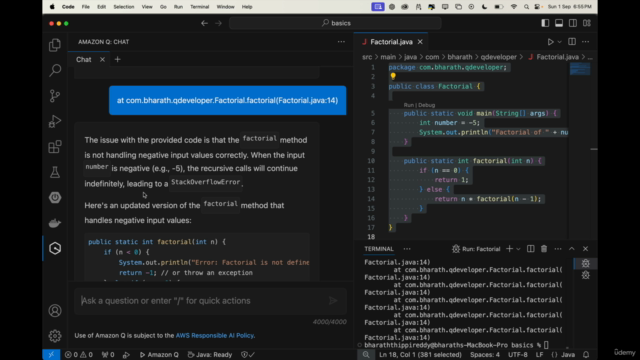
Task: Open the Go menu
Action: point(163,7)
